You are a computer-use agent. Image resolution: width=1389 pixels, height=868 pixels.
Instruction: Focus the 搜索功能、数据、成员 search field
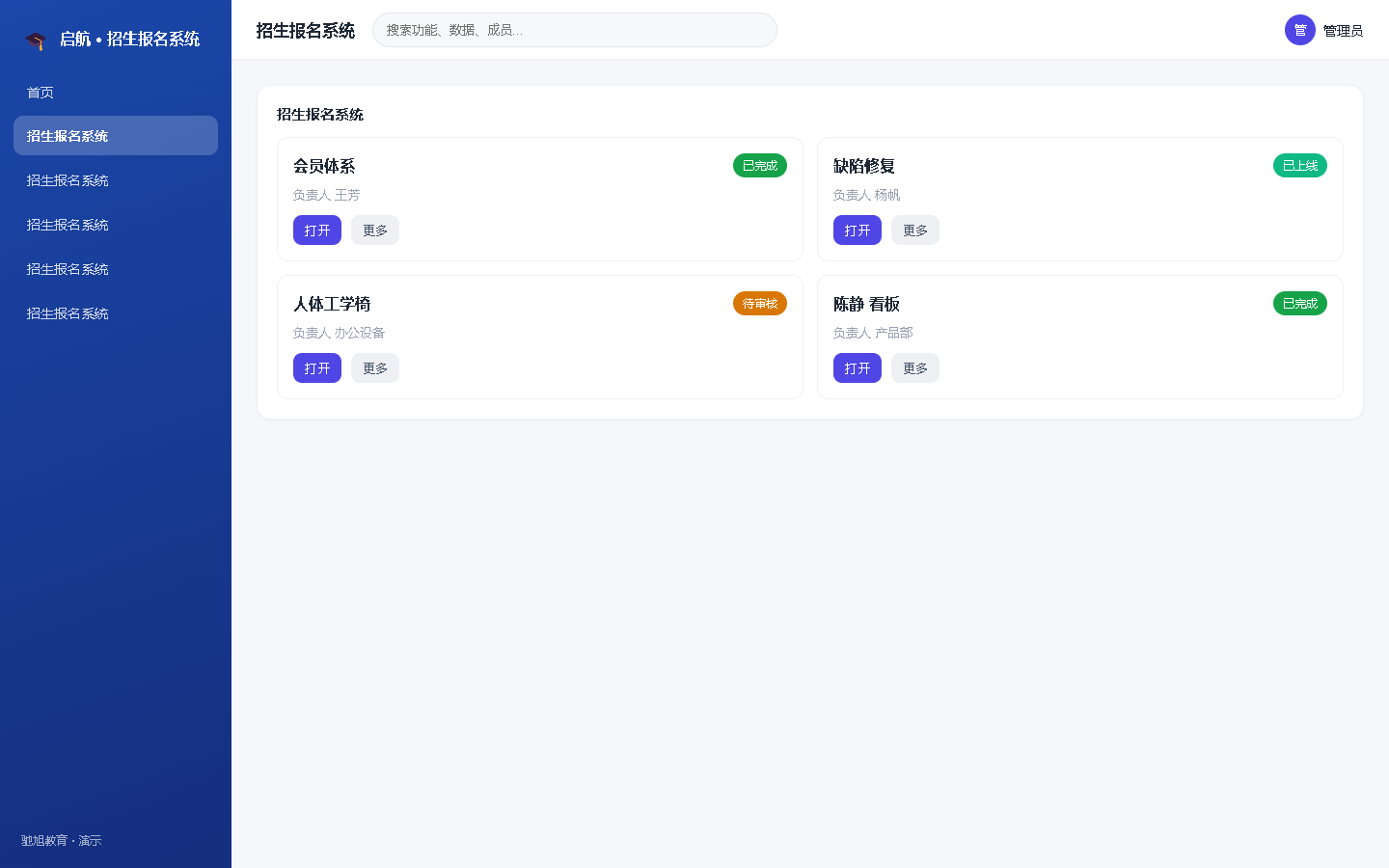575,30
